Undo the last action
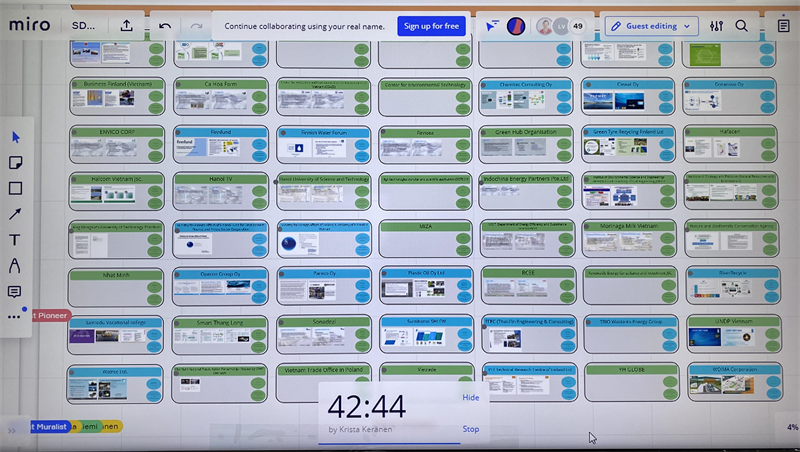This screenshot has height=452, width=800. (x=165, y=26)
